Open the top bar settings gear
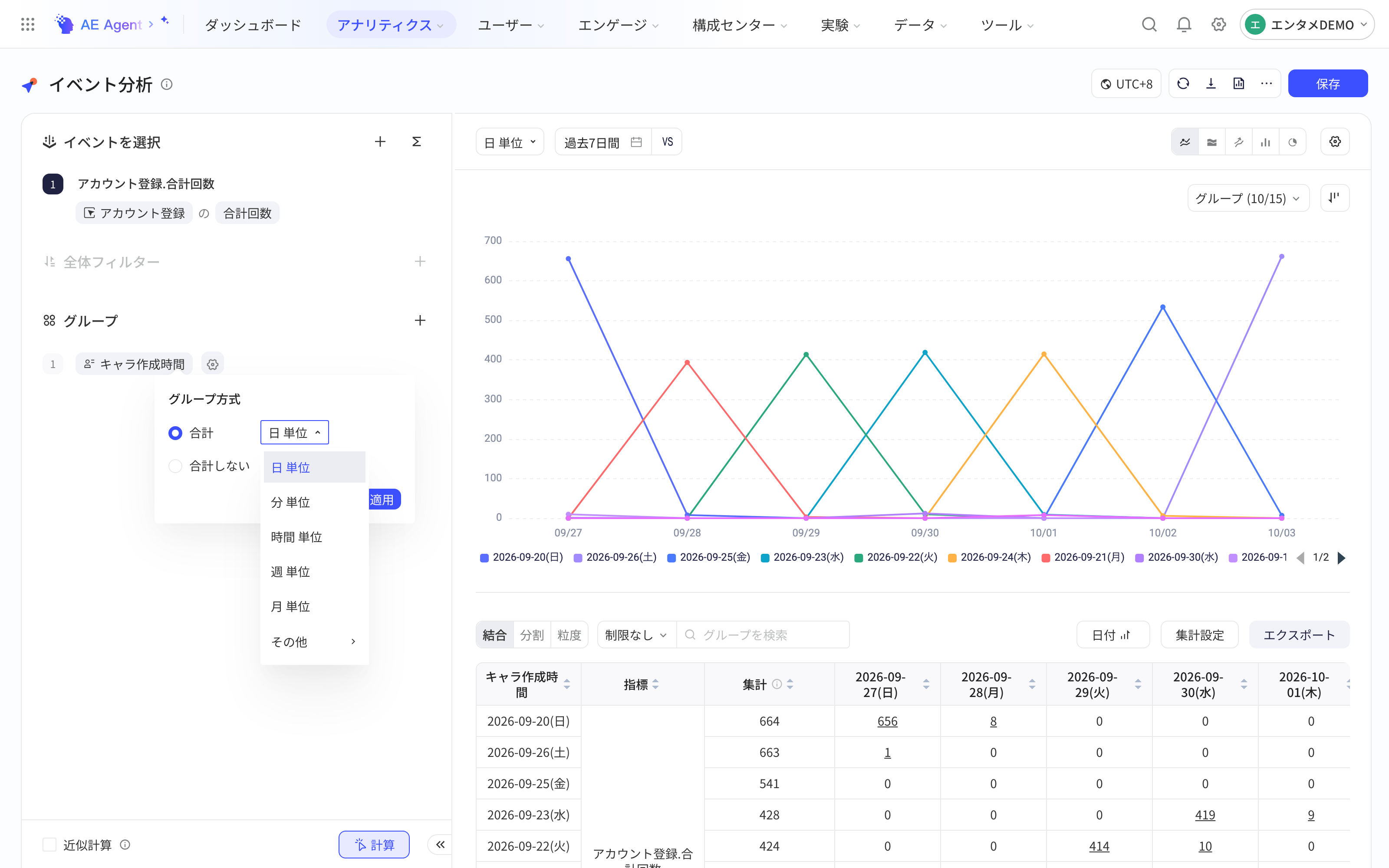 tap(1218, 25)
